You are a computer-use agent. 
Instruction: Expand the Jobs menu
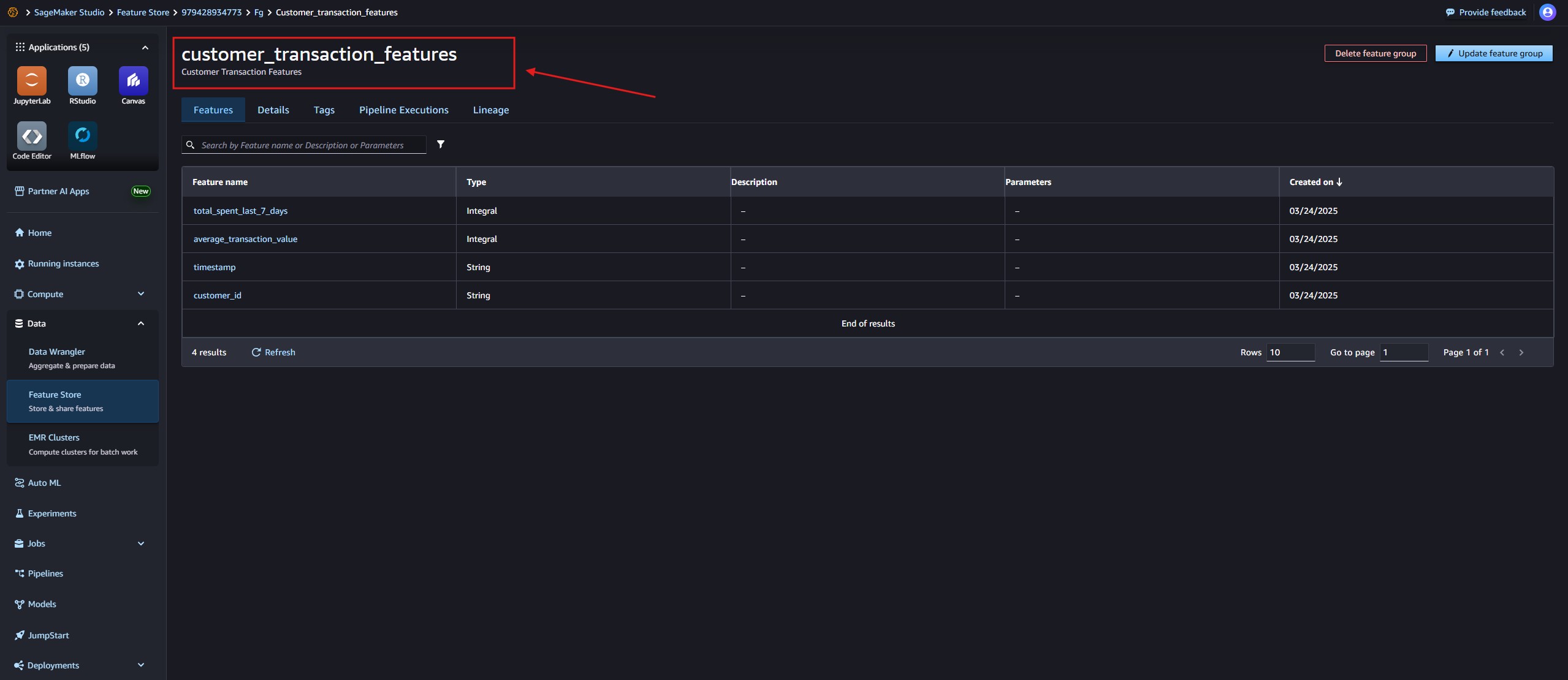coord(141,543)
